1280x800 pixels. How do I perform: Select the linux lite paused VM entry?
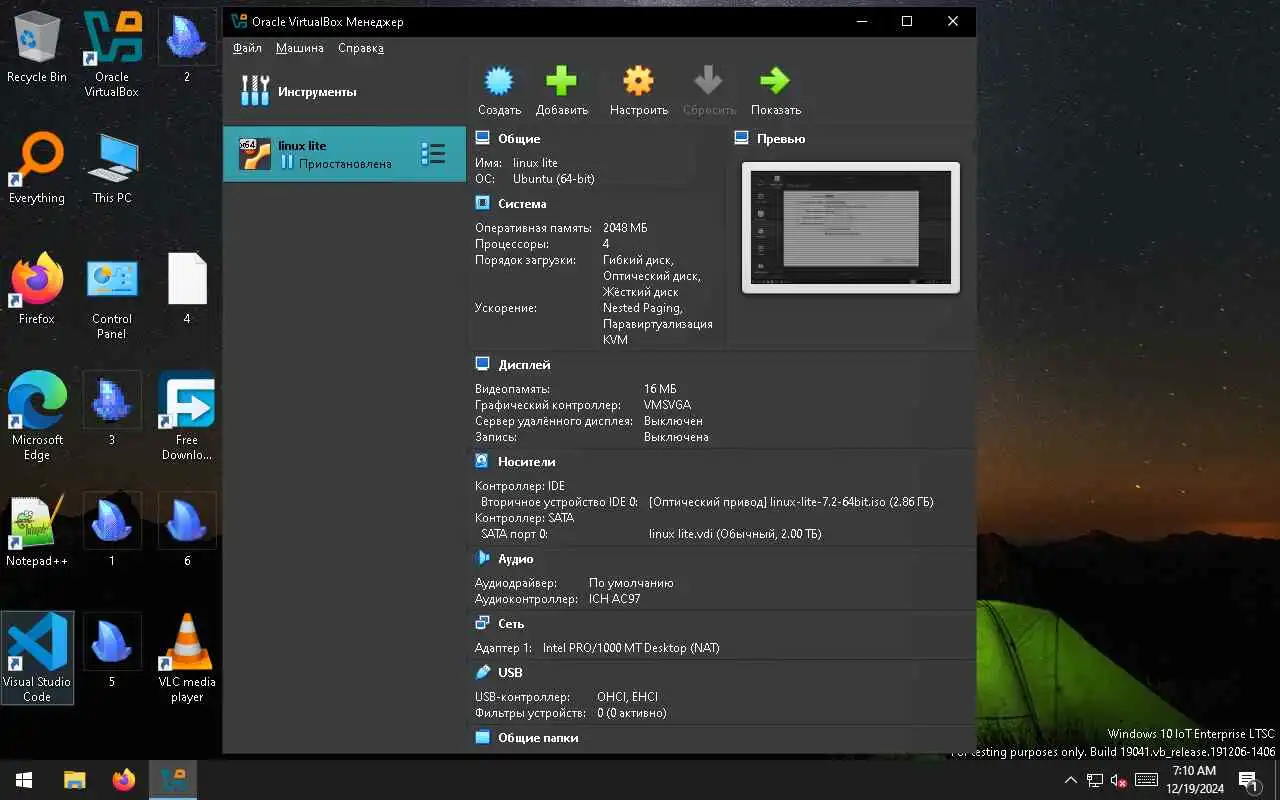(x=344, y=154)
